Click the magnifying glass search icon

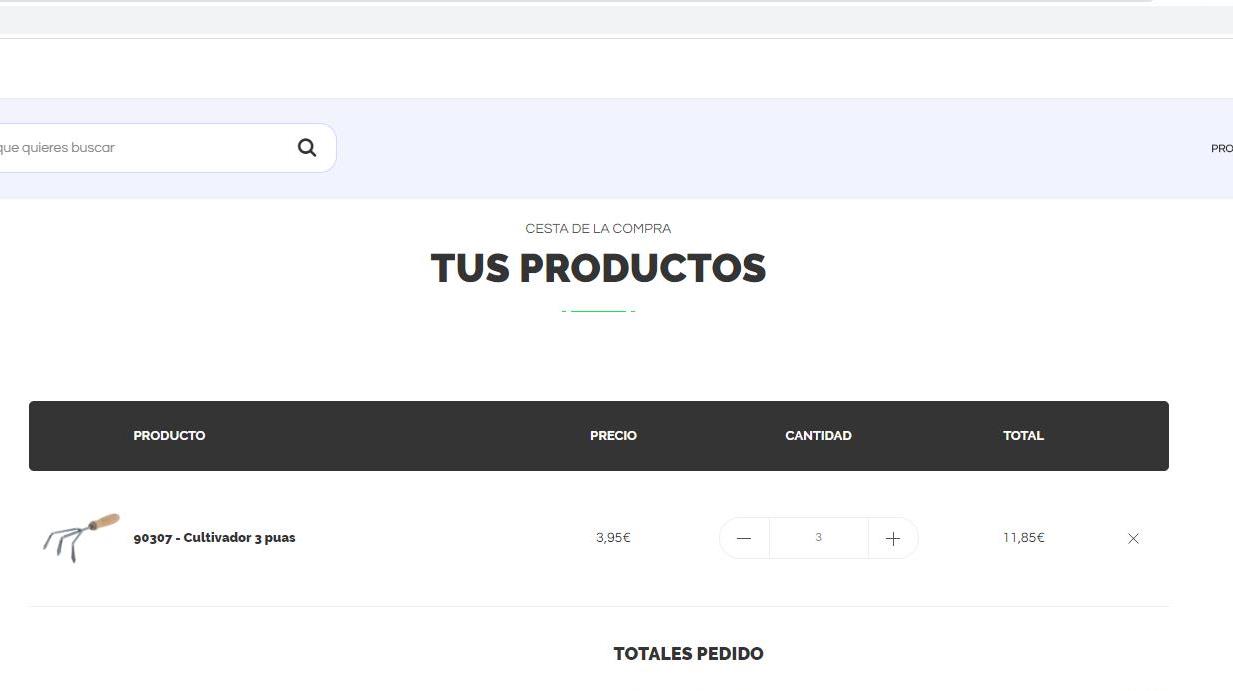coord(307,148)
